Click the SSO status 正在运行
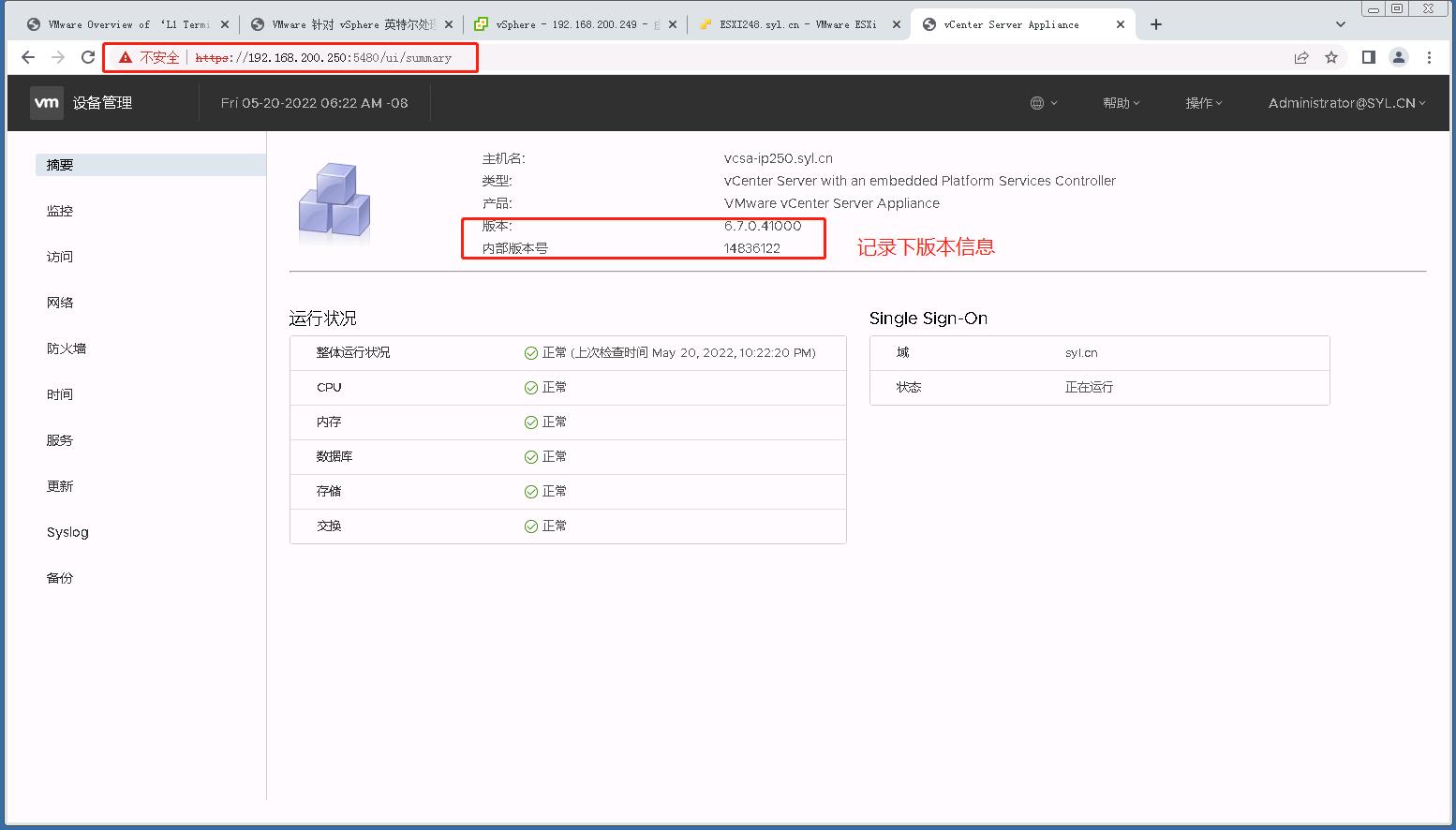This screenshot has height=830, width=1456. click(x=1089, y=388)
